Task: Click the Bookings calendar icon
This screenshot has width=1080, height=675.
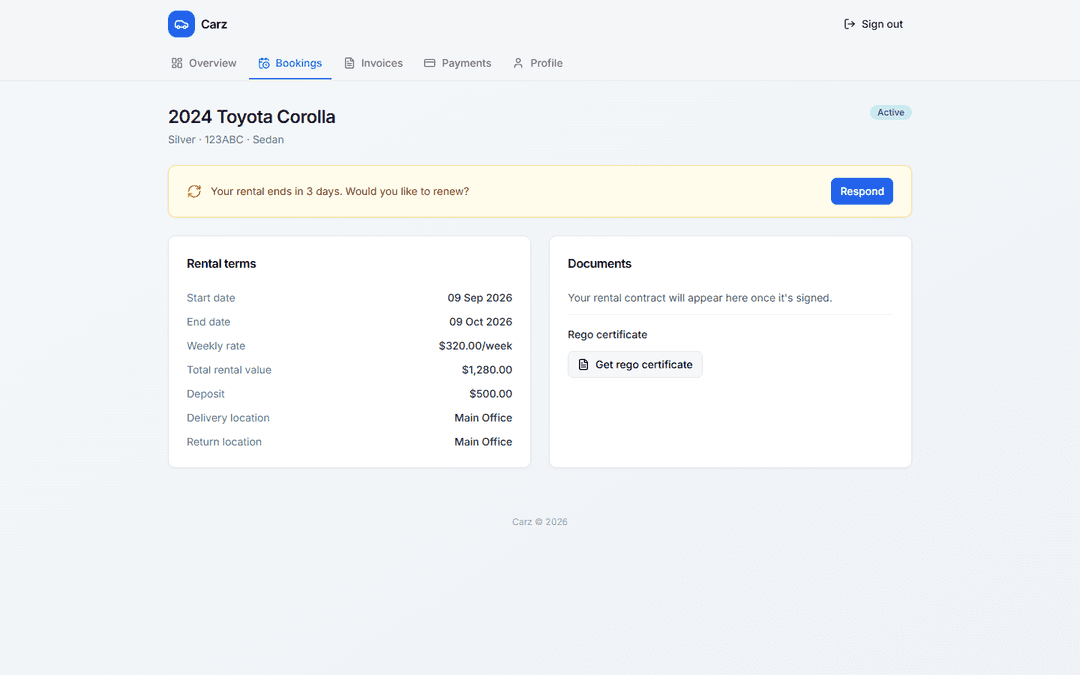Action: (264, 63)
